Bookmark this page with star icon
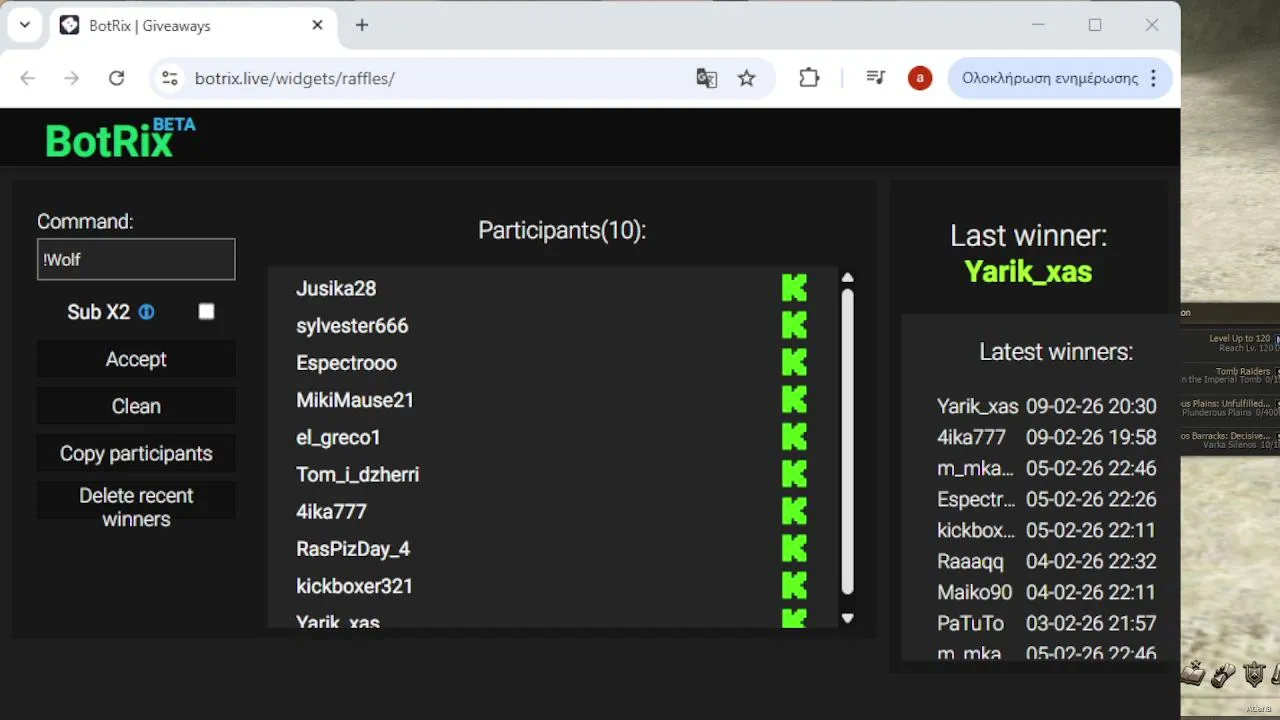This screenshot has width=1280, height=720. [x=747, y=78]
